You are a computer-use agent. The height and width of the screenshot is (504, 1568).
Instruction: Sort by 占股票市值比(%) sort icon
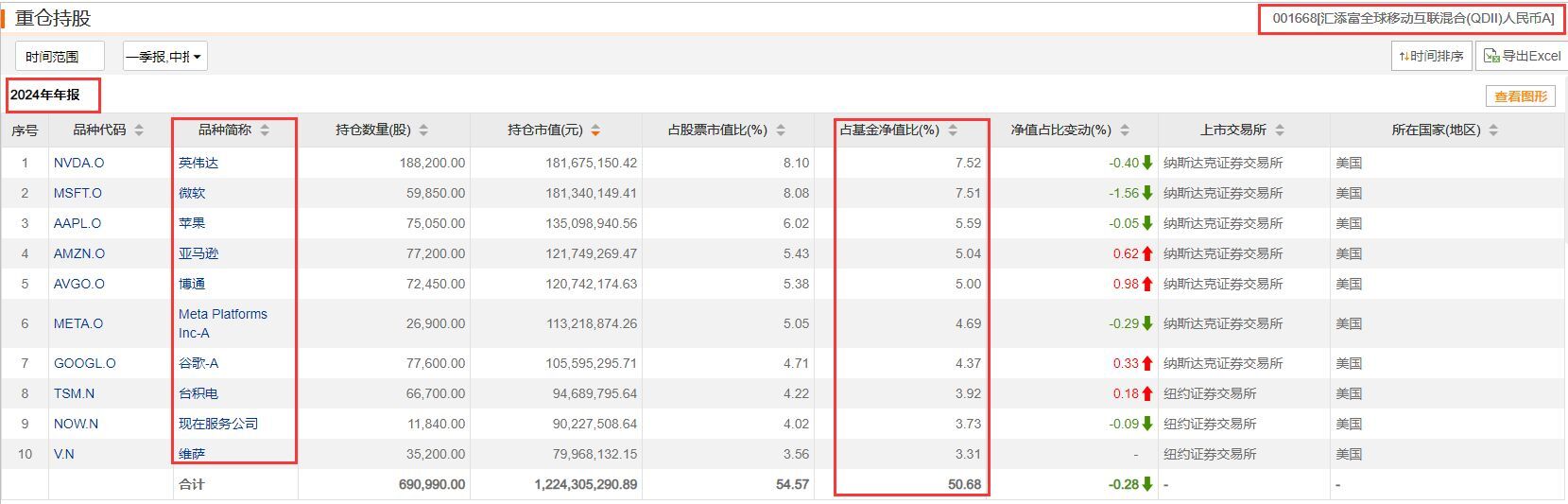[781, 130]
